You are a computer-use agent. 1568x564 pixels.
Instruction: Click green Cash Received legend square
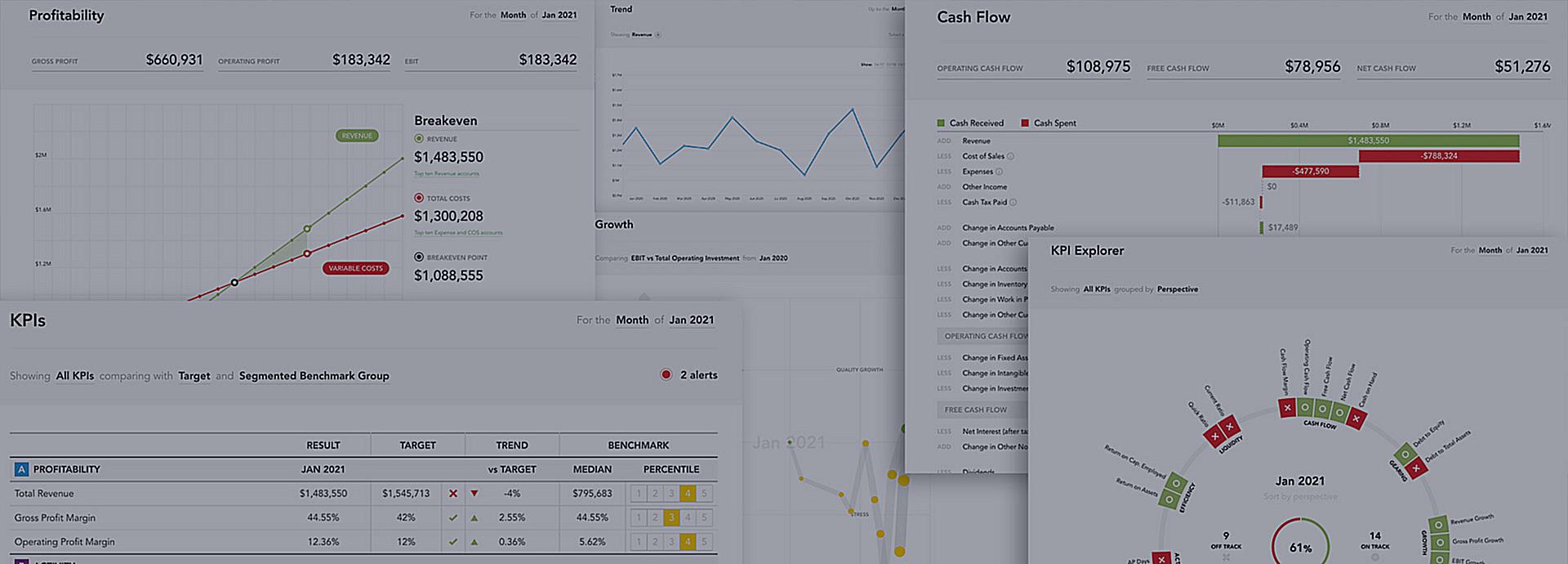pyautogui.click(x=941, y=123)
